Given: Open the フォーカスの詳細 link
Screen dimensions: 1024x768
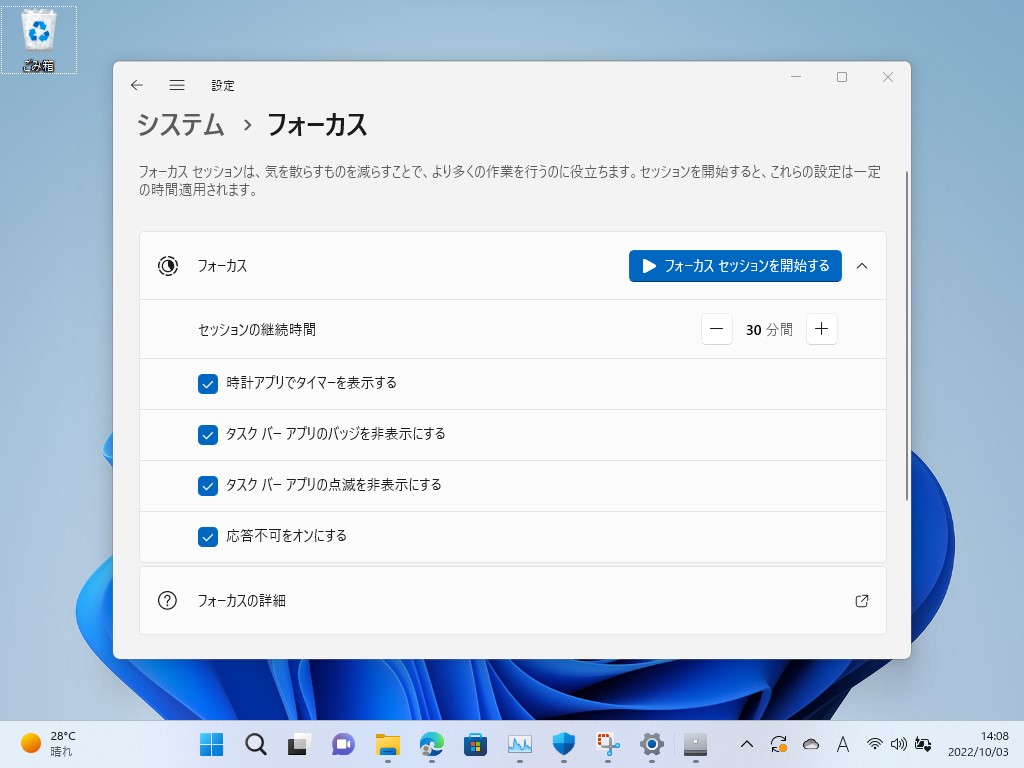Looking at the screenshot, I should (x=862, y=600).
